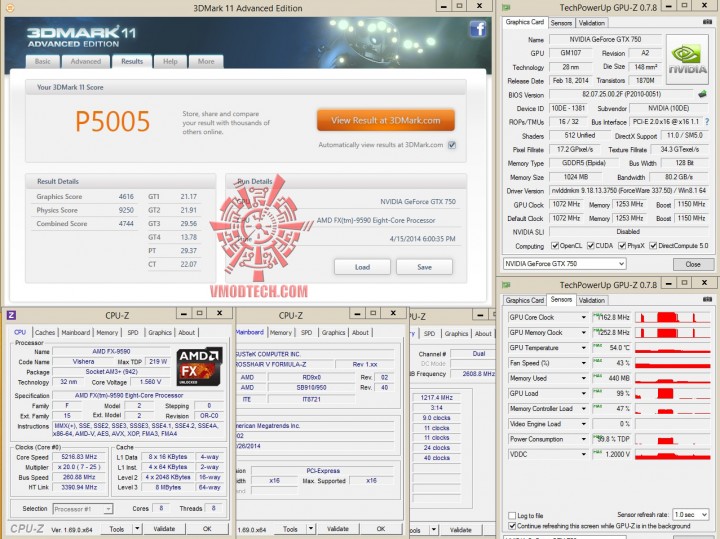Click the GPU Load red sensor graph
The height and width of the screenshot is (539, 720).
[673, 393]
